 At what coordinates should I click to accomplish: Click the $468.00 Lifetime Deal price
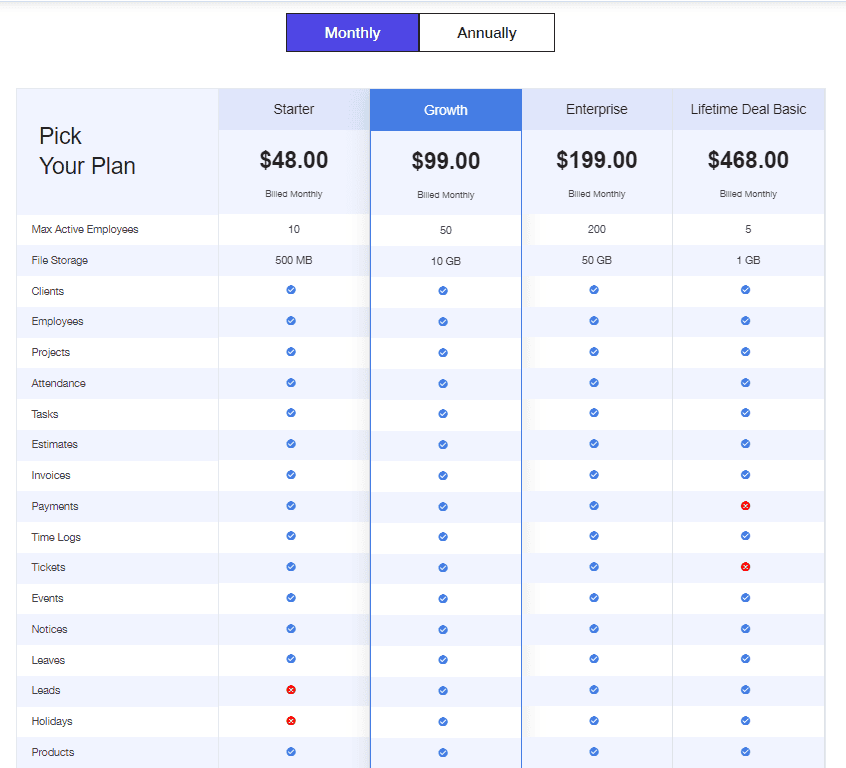tap(748, 160)
